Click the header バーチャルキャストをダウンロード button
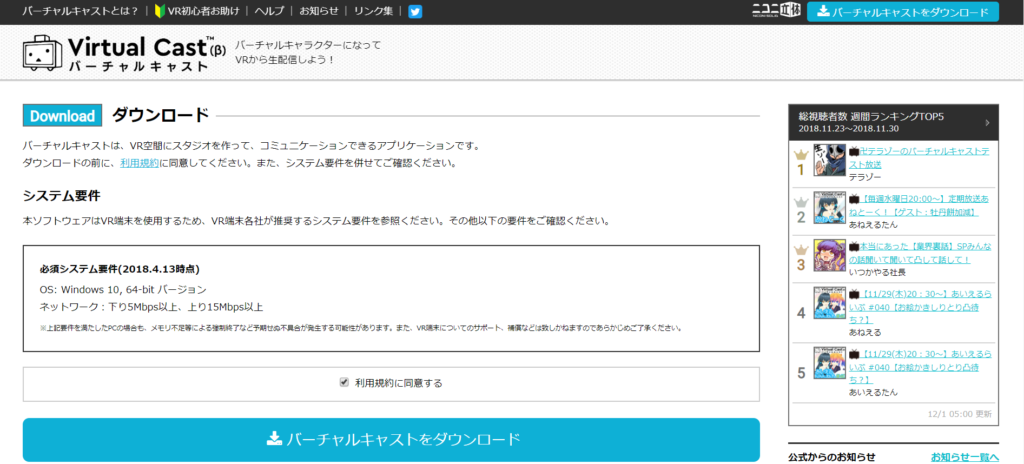Image resolution: width=1024 pixels, height=464 pixels. [x=903, y=12]
